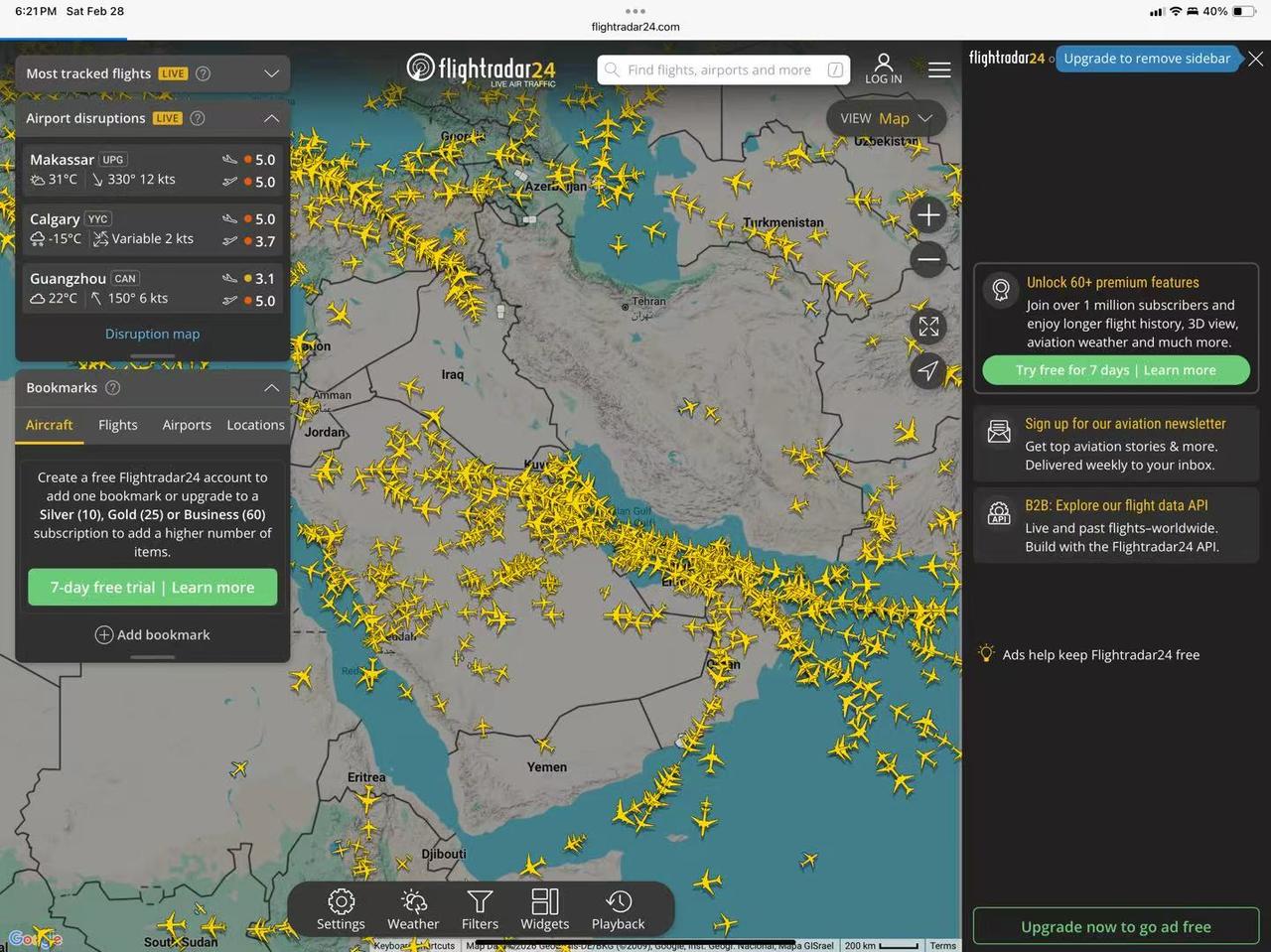Screen dimensions: 1271x952
Task: Click the LIVE badge by Most tracked flights
Action: [173, 73]
